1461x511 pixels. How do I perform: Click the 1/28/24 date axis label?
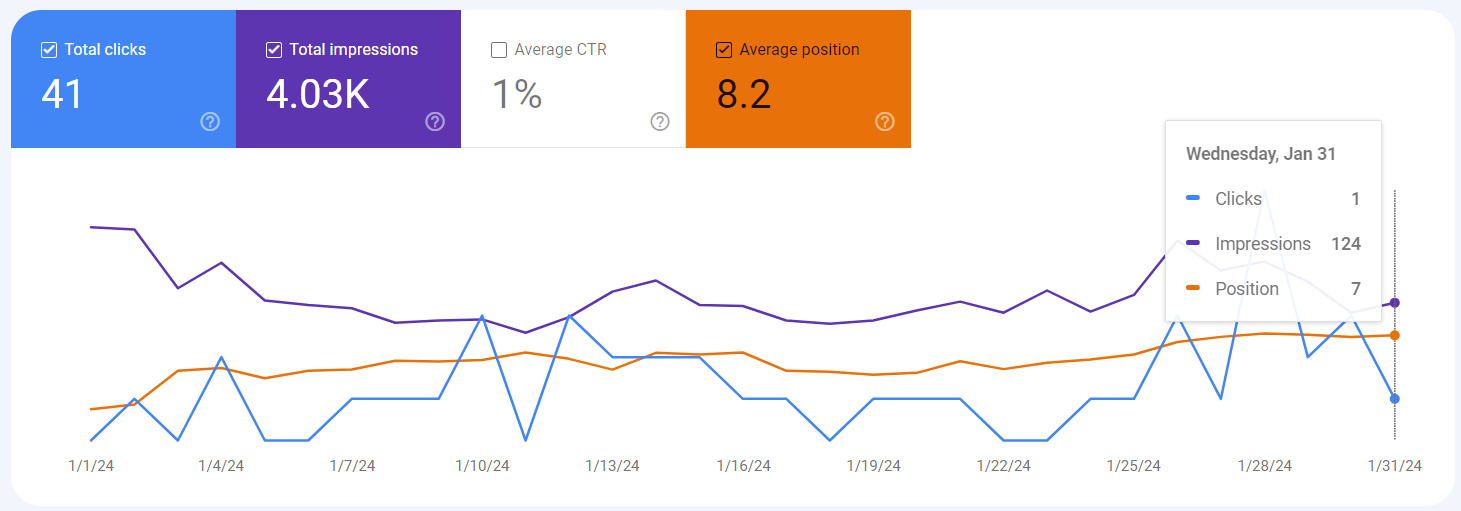[x=1264, y=466]
